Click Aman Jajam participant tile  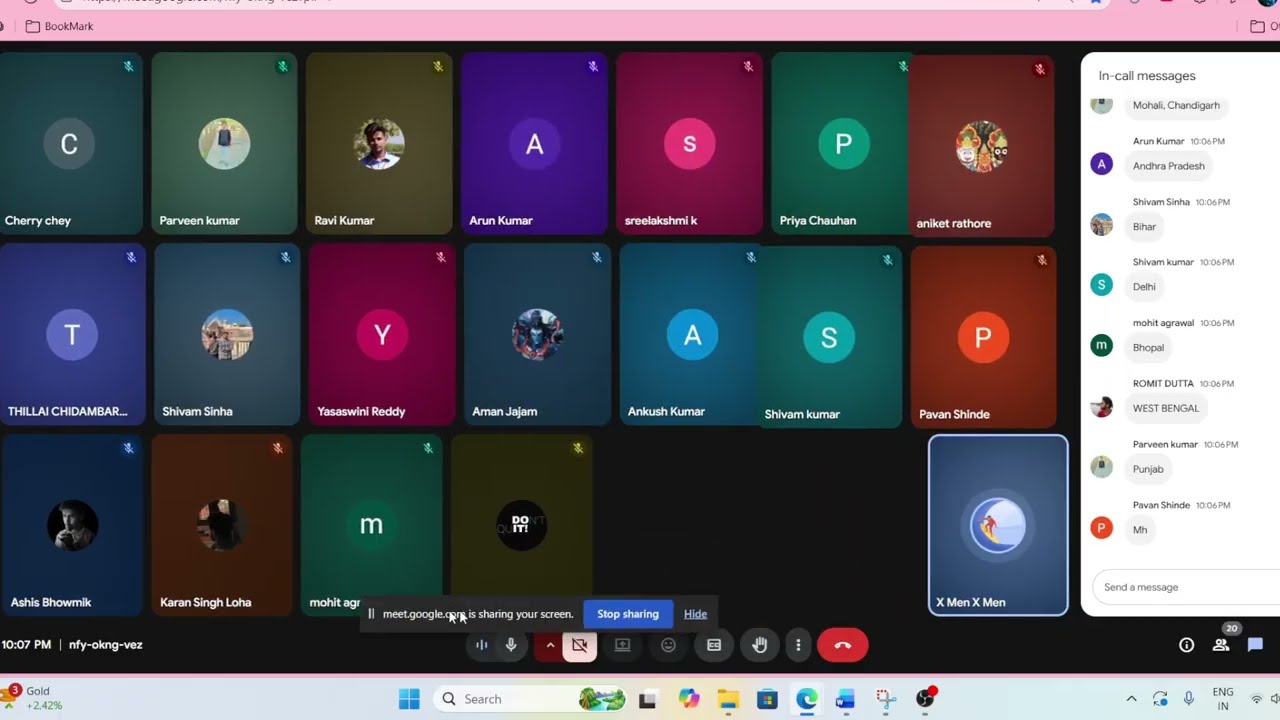tap(537, 335)
